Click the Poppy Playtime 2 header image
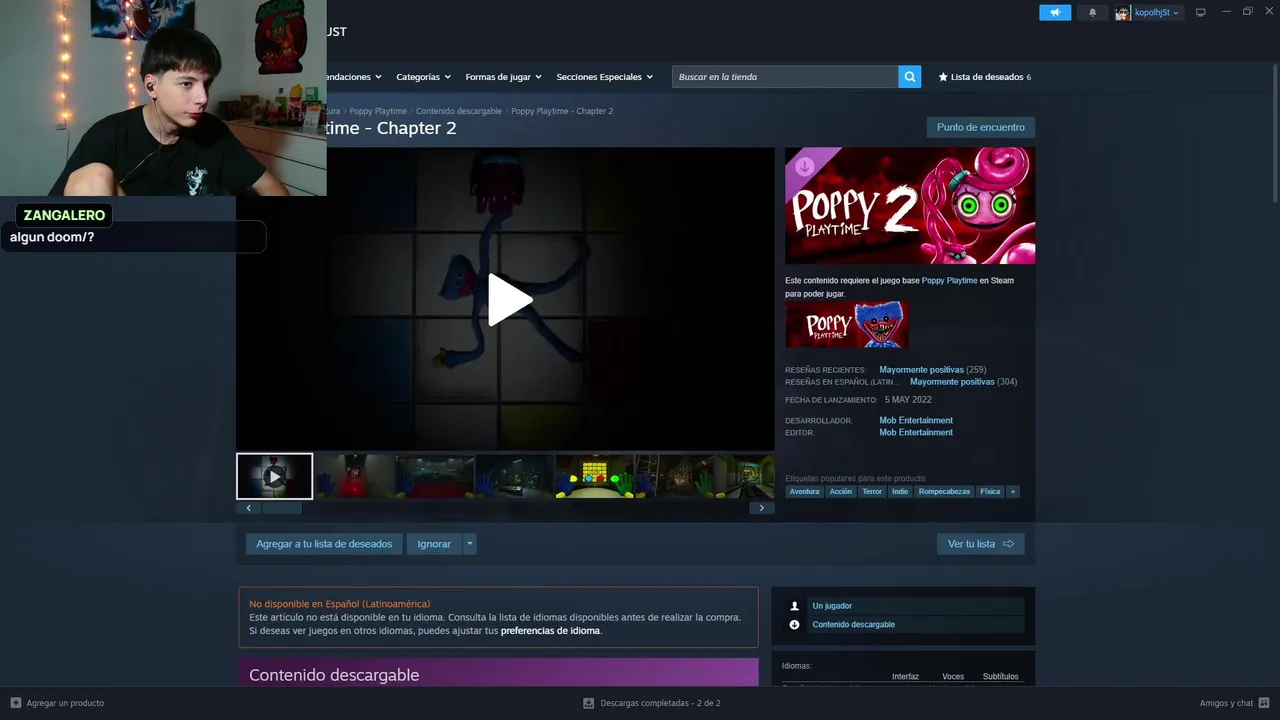Image resolution: width=1280 pixels, height=720 pixels. (x=910, y=206)
